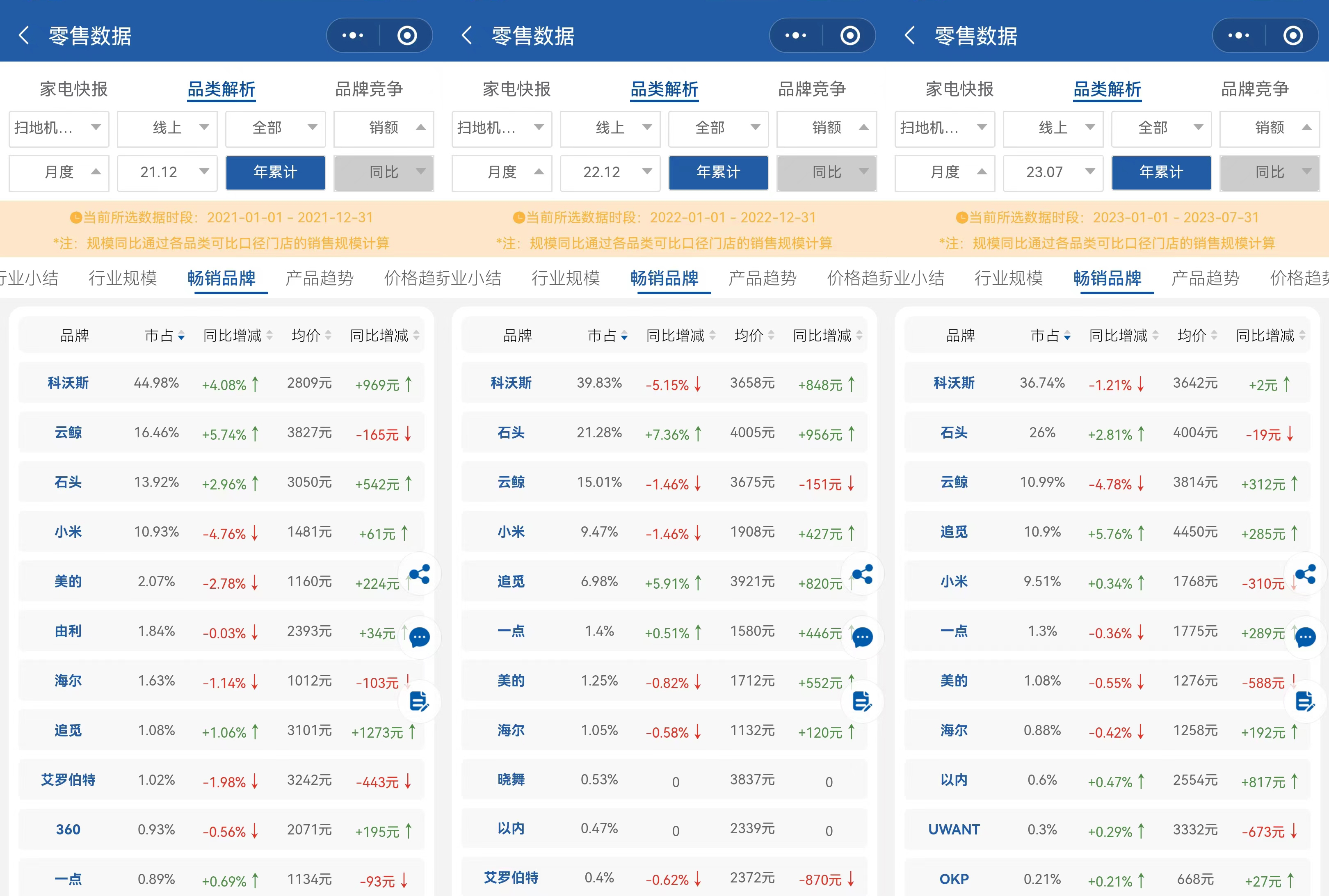Open the 21.12 month dropdown
The image size is (1329, 896).
tap(167, 172)
